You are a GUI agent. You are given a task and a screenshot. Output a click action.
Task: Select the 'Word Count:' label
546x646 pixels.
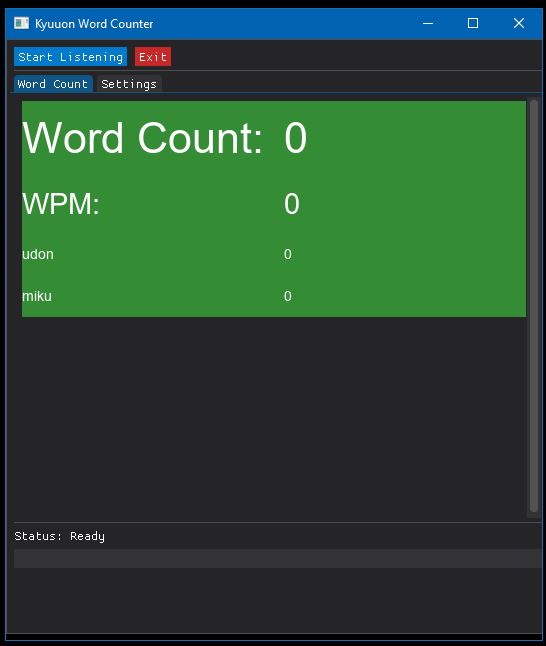[143, 138]
